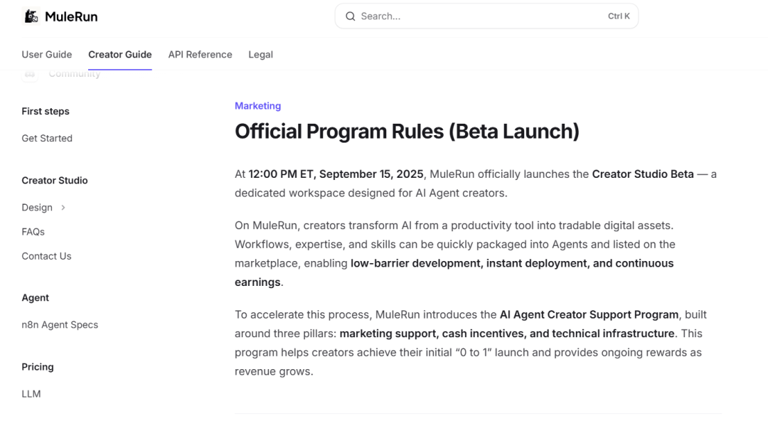Open the partially hidden Community sidebar item
Screen dimensions: 768x421
74,74
